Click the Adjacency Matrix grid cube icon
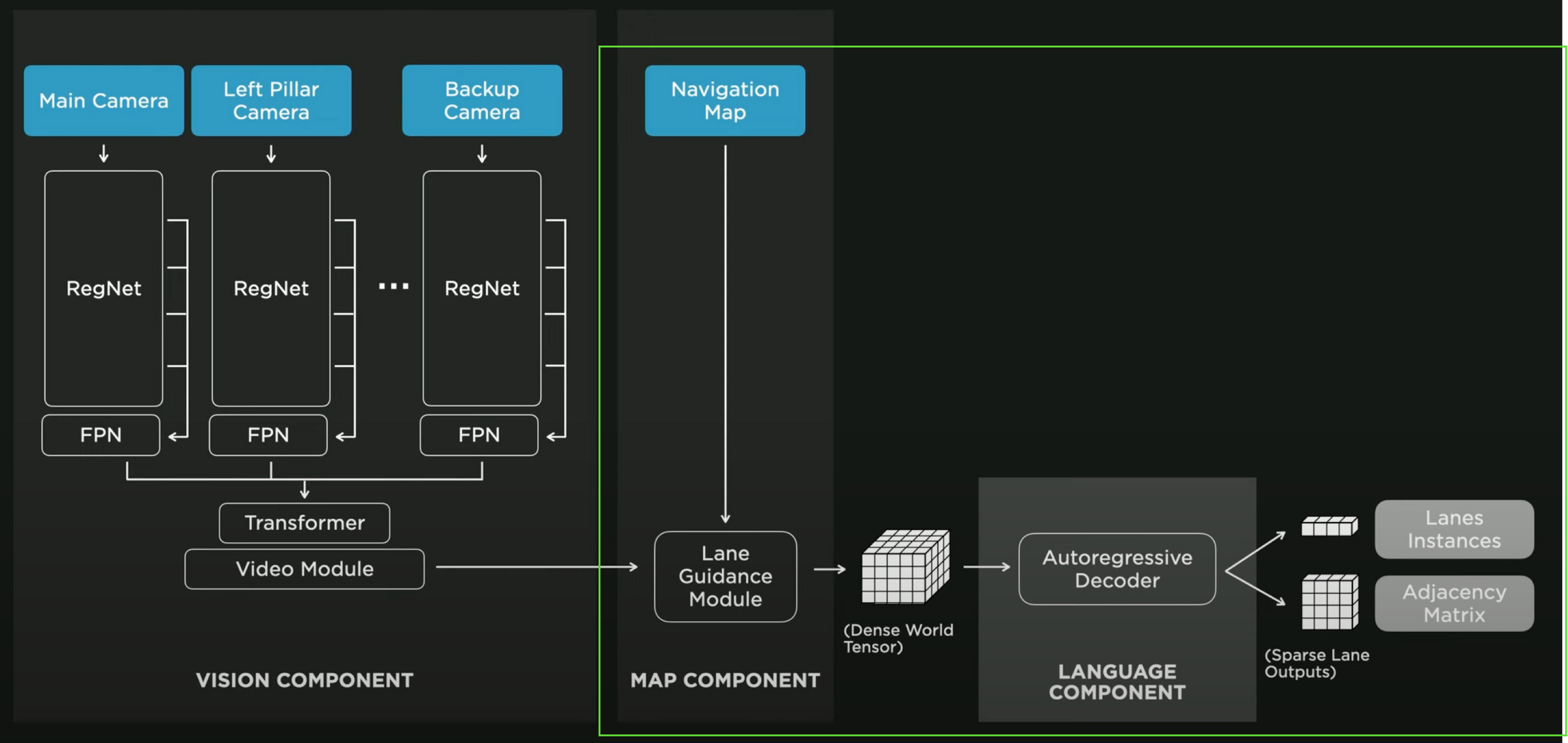The width and height of the screenshot is (1568, 743). [1330, 602]
